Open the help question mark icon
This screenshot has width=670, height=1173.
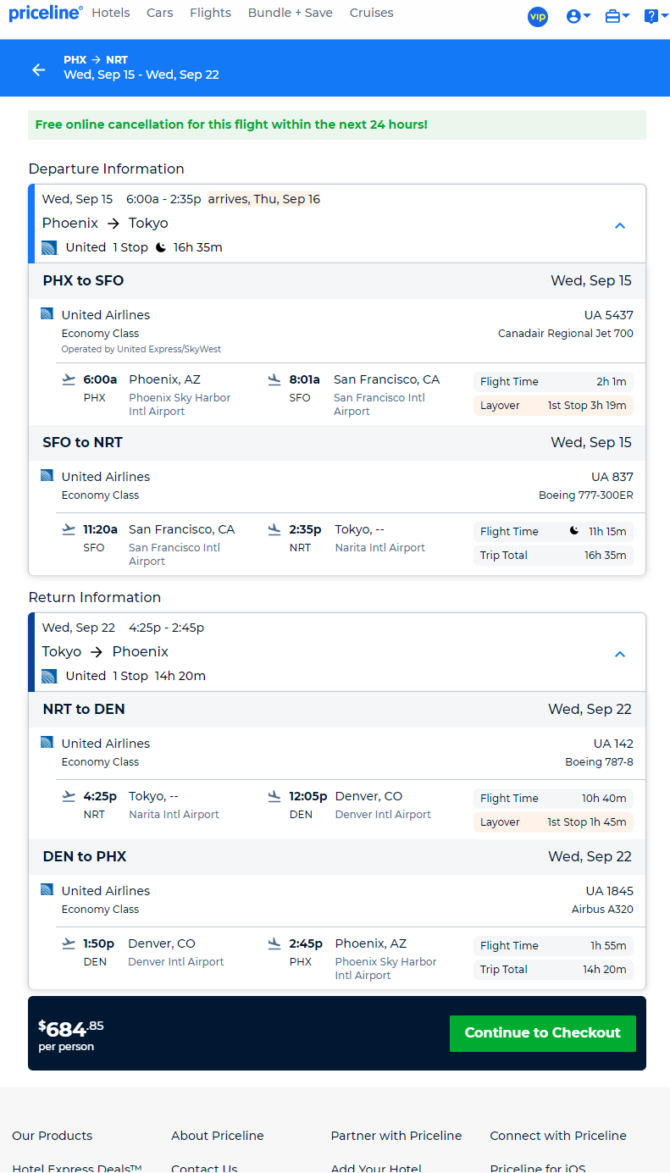coord(653,16)
